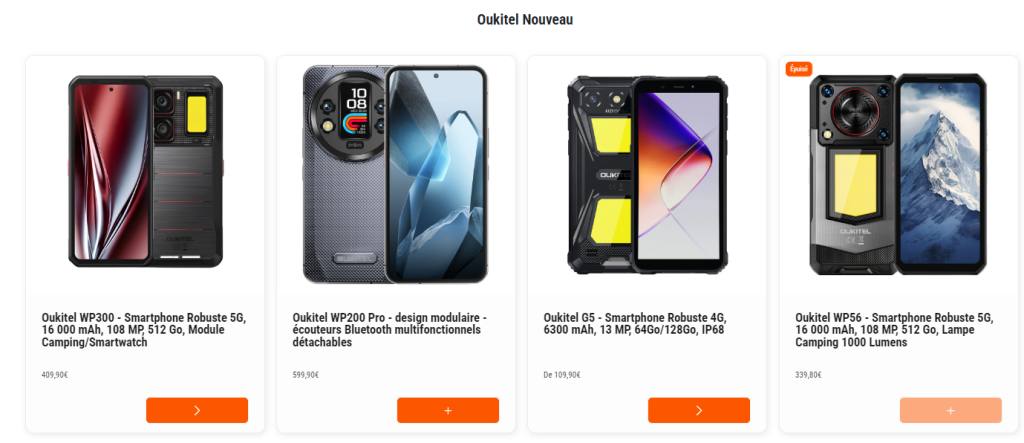Screen dimensions: 1024x443
Task: Click the arrow button on WP300 card
Action: (197, 410)
